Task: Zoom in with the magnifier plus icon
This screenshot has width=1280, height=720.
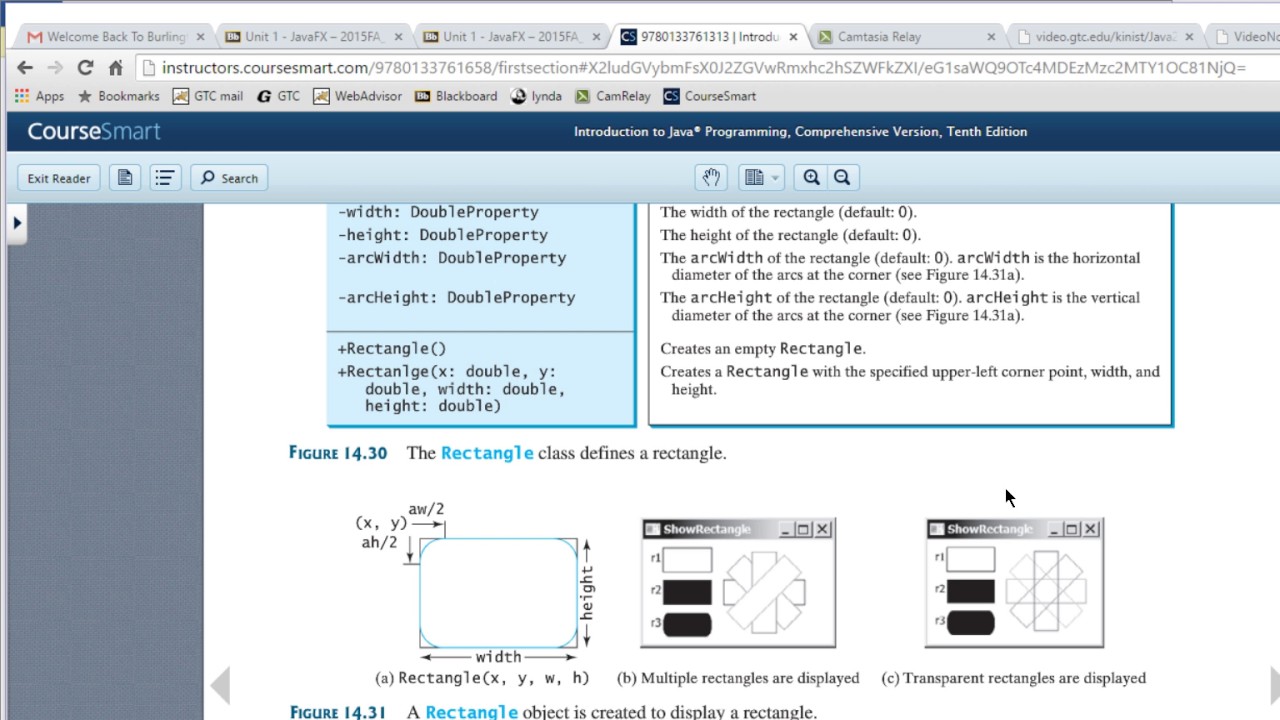Action: (x=812, y=178)
